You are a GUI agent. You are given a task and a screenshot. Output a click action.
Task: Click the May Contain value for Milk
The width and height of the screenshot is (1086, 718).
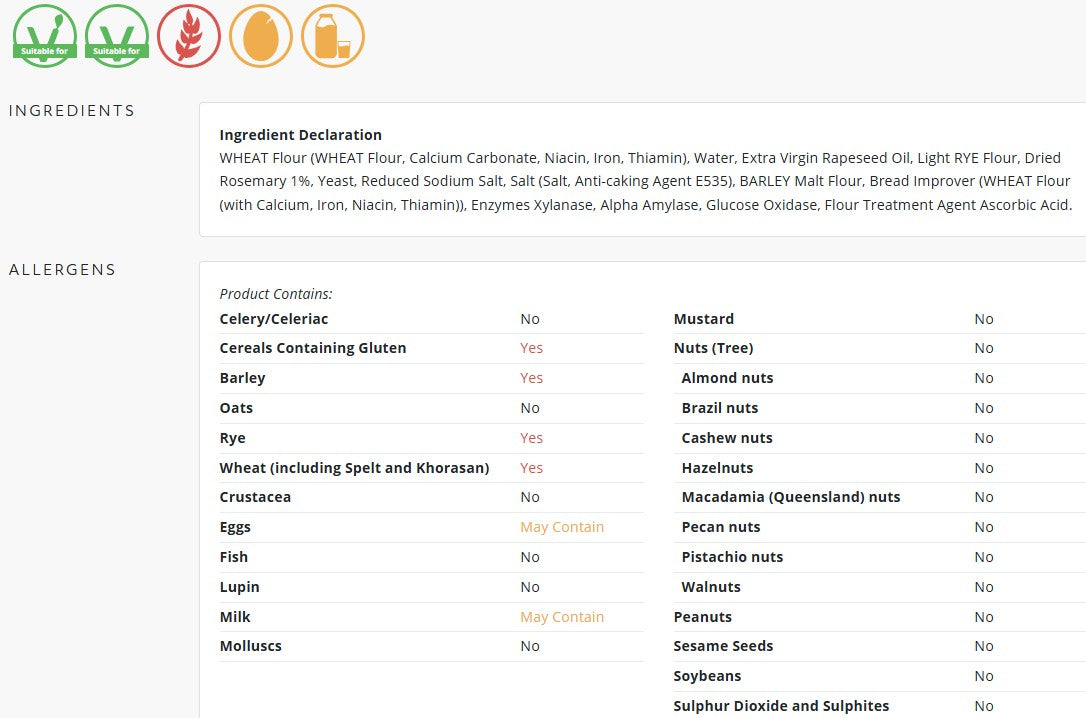pyautogui.click(x=562, y=617)
